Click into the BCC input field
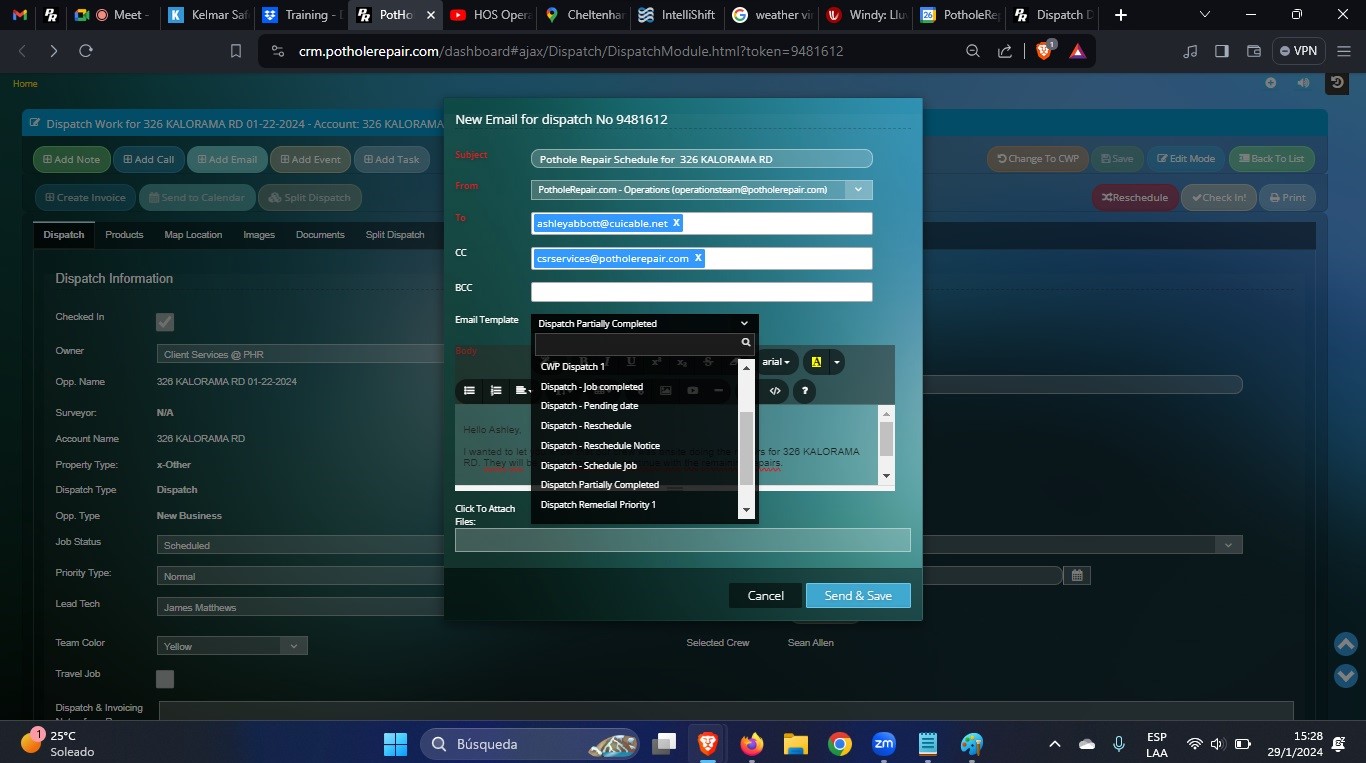The image size is (1366, 763). click(701, 292)
